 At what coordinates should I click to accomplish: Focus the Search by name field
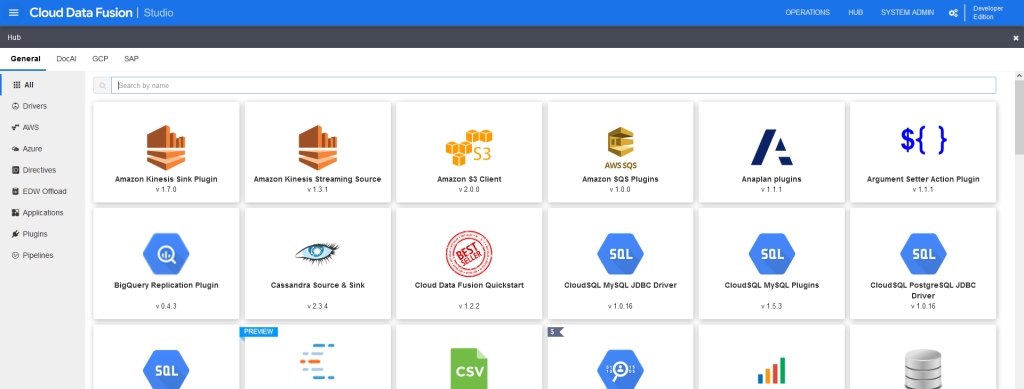[x=554, y=86]
